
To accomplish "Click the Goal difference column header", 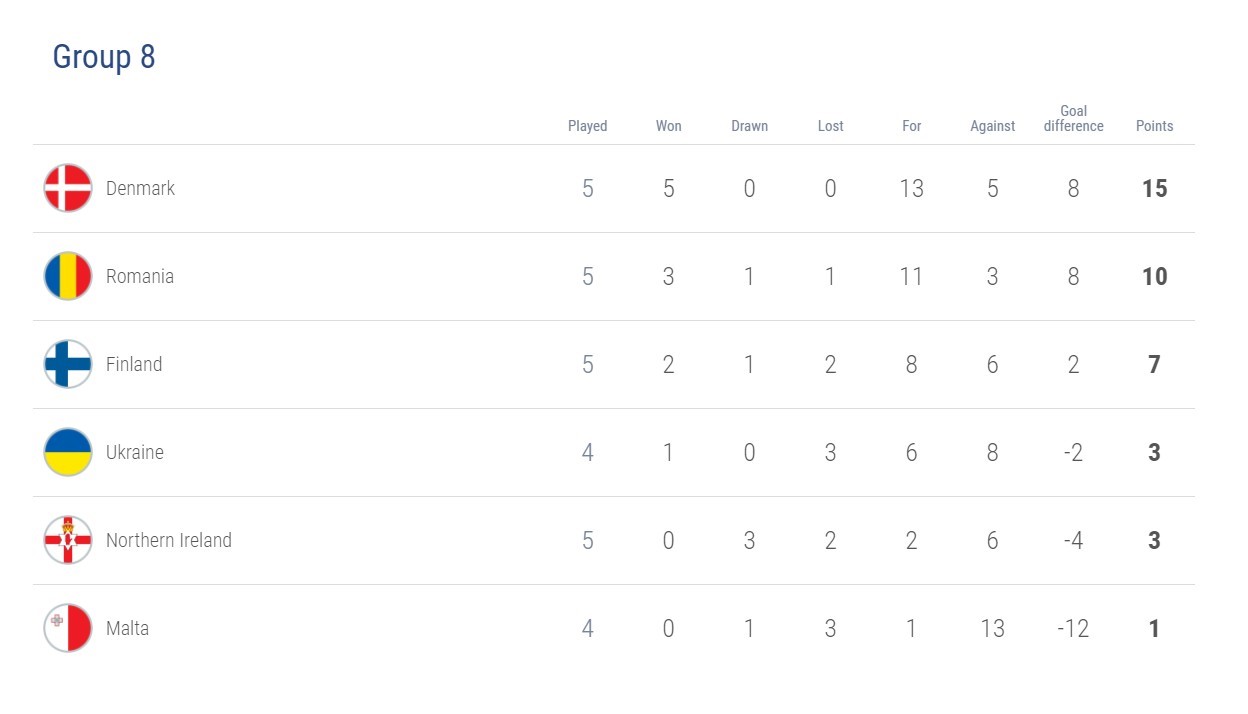I will coord(1074,118).
